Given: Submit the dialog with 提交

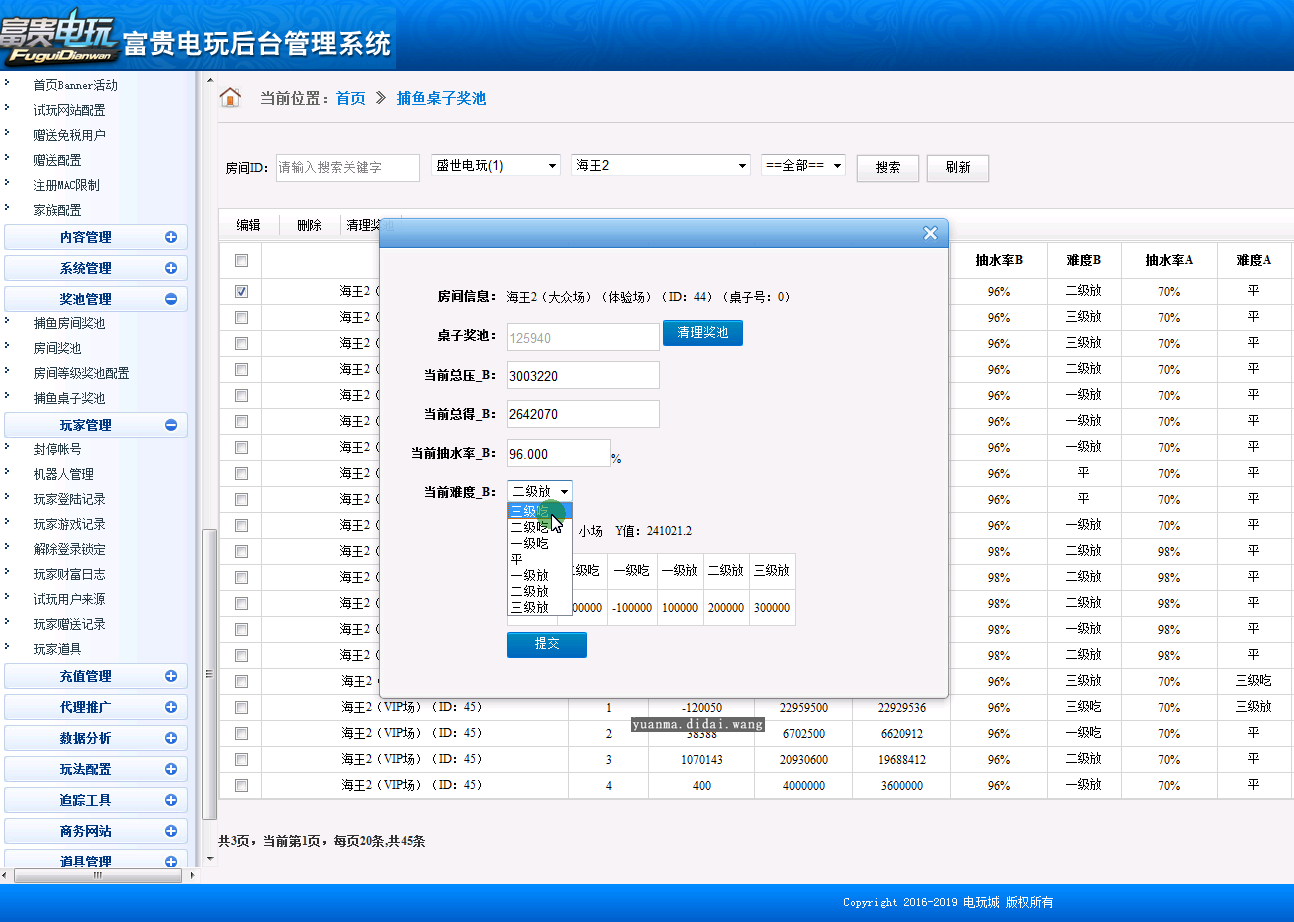Looking at the screenshot, I should [547, 644].
